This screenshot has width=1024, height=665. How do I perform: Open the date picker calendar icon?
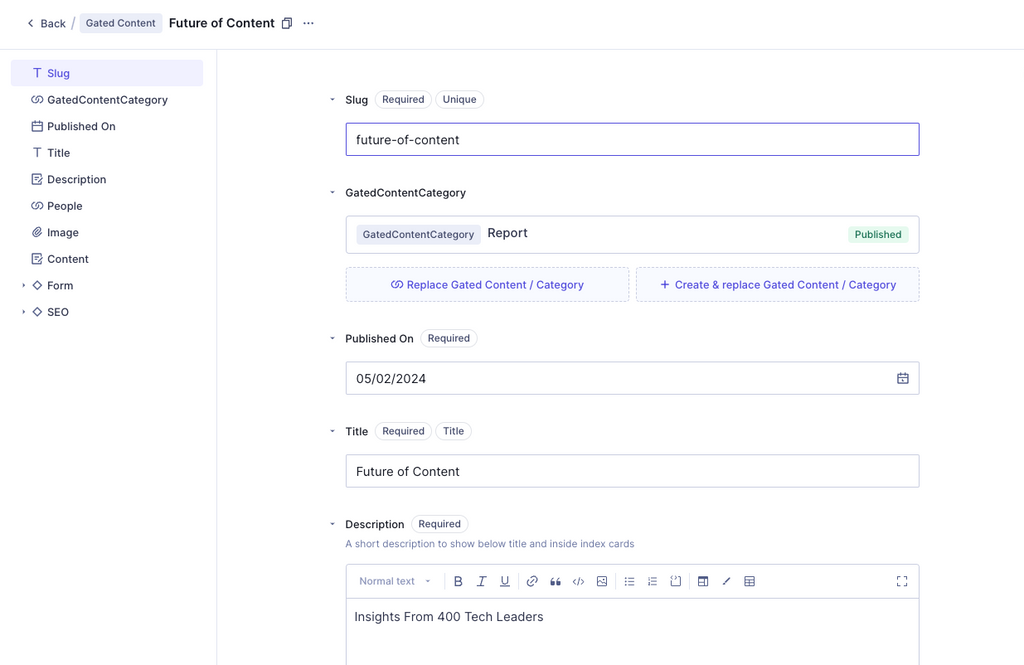click(903, 378)
